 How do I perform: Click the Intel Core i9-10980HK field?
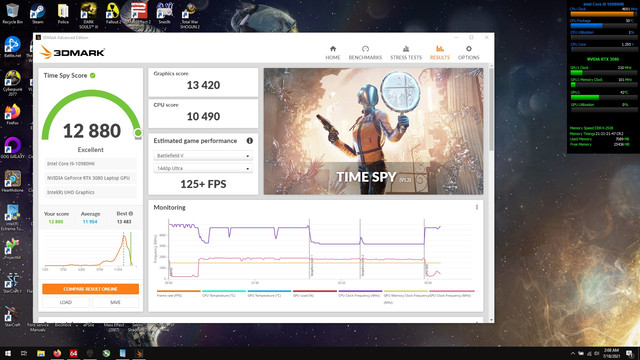click(90, 164)
